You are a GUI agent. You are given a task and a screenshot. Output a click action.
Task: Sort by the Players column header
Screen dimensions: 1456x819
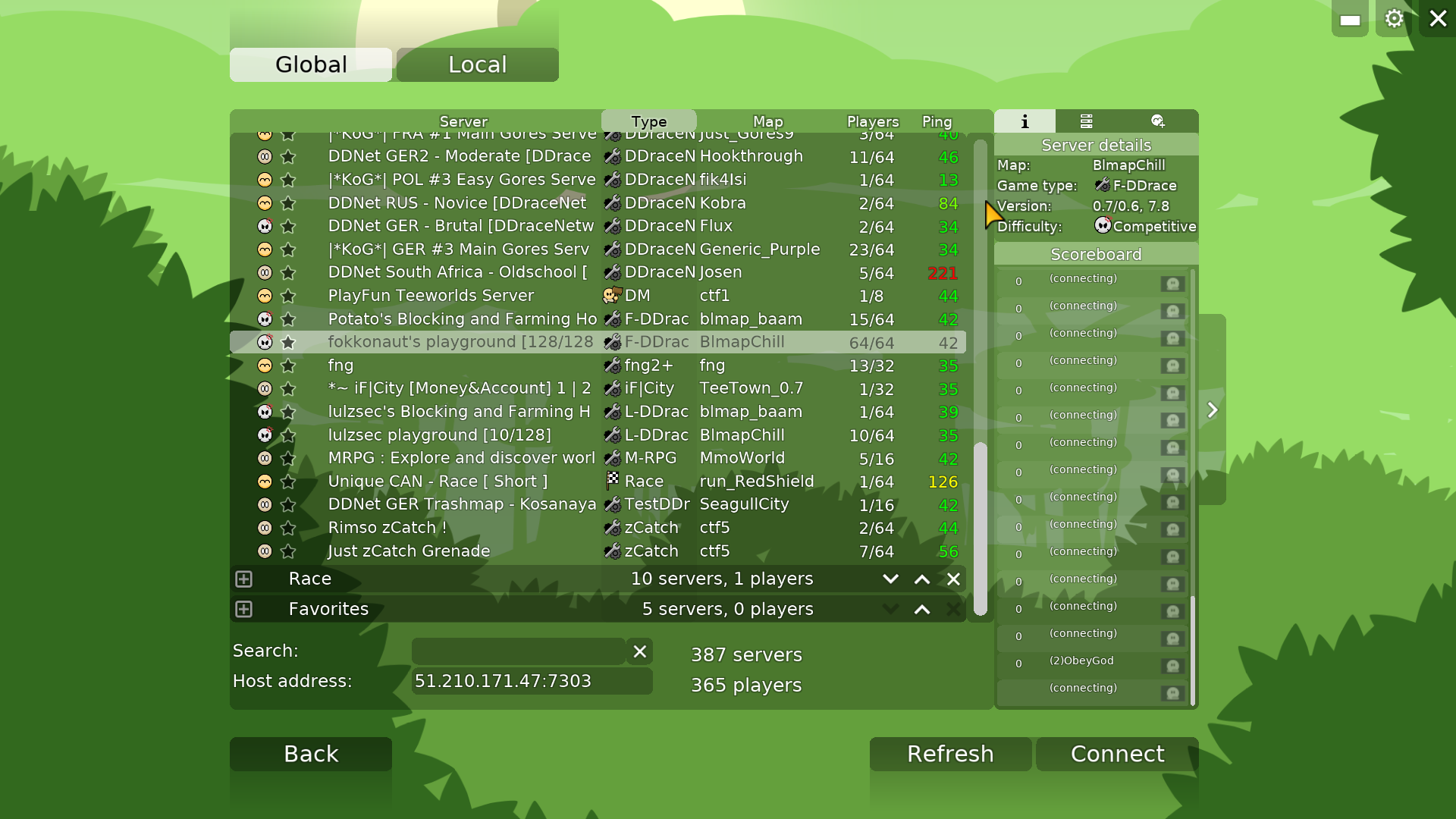873,121
